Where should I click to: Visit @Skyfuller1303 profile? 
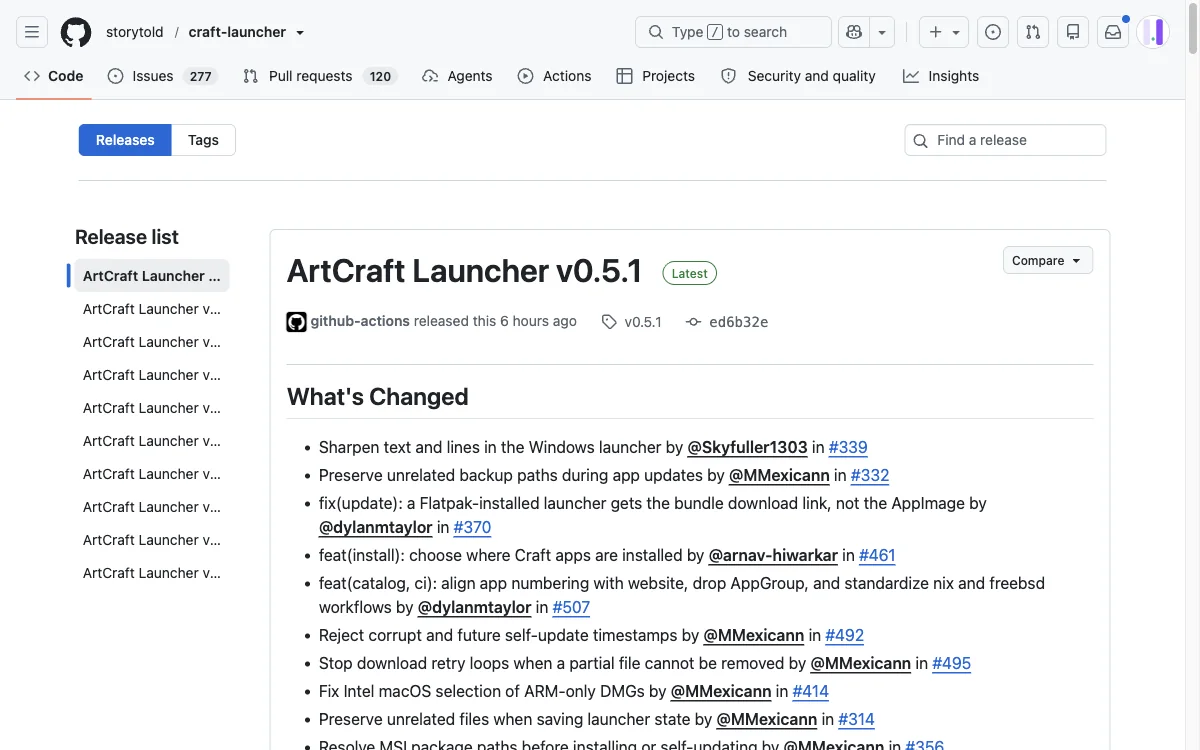747,447
